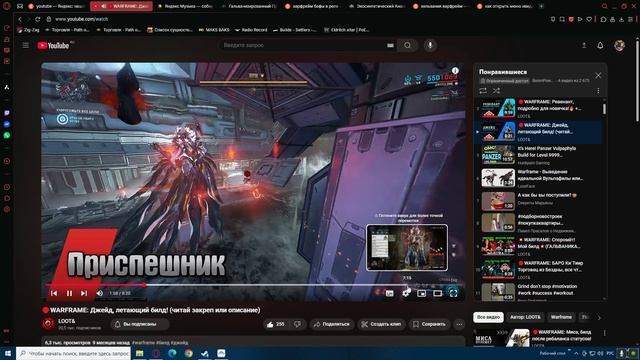Reload the page with the refresh icon
Image resolution: width=640 pixels, height=360 pixels.
[38, 19]
